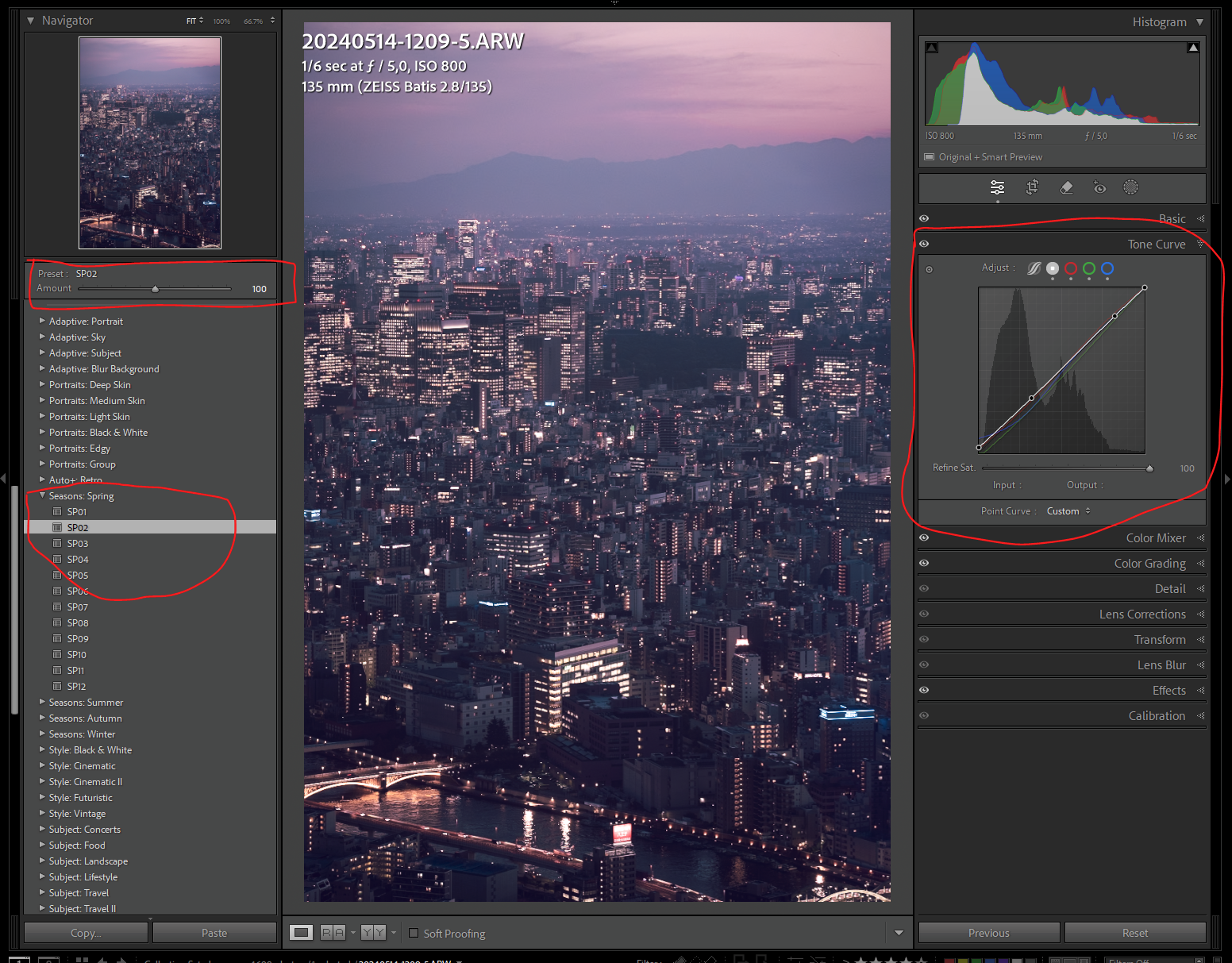Open the Lens Corrections panel
The image size is (1232, 963).
point(1143,614)
